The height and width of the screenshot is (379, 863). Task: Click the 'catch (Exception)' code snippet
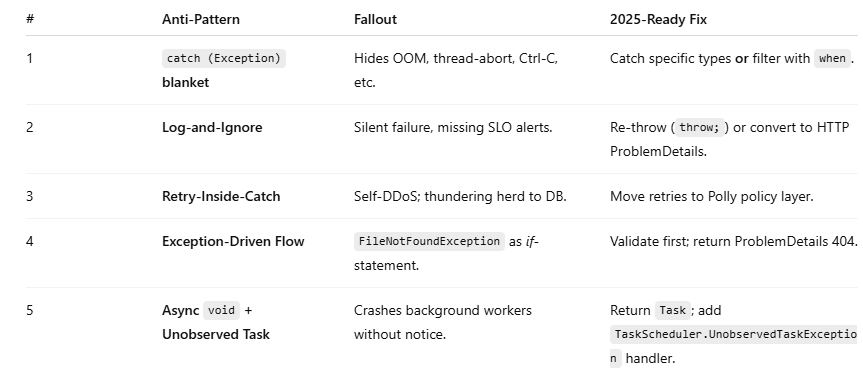click(x=224, y=58)
